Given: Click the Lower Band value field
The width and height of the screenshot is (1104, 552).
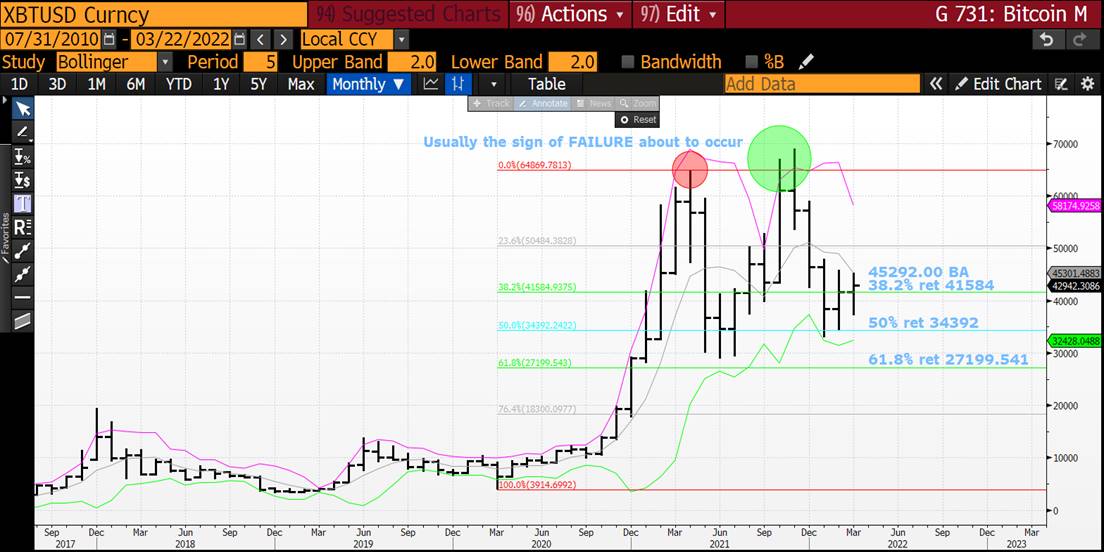Looking at the screenshot, I should pos(572,62).
